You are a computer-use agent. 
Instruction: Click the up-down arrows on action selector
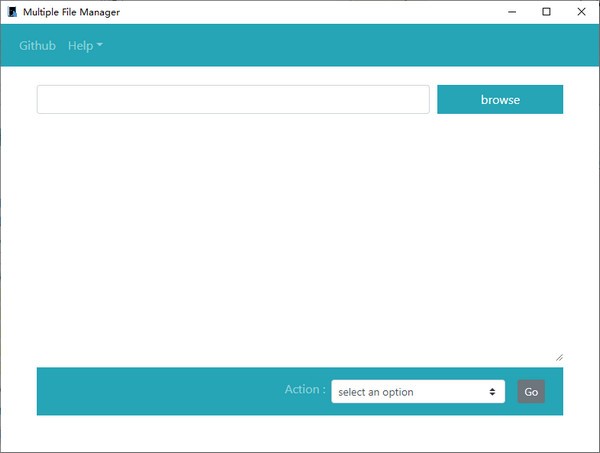493,392
